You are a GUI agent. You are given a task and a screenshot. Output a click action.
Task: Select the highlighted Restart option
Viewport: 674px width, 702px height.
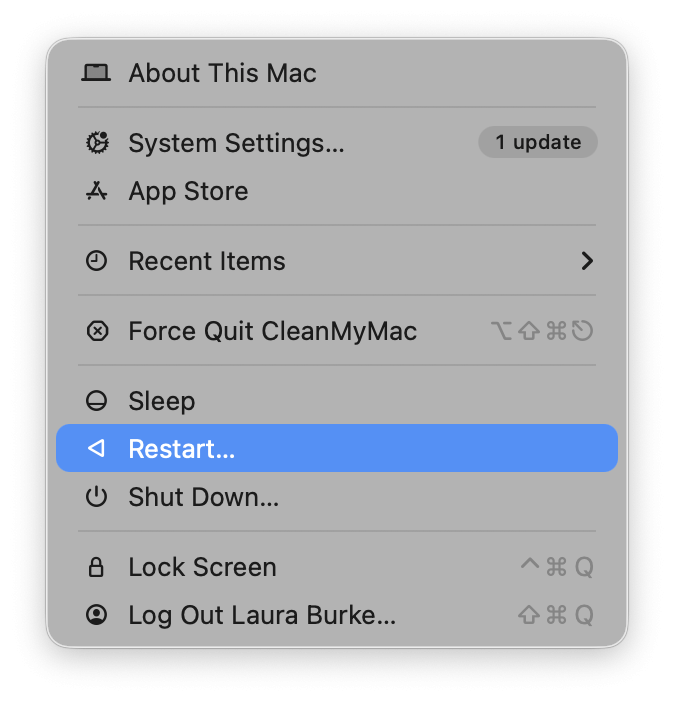[x=181, y=449]
